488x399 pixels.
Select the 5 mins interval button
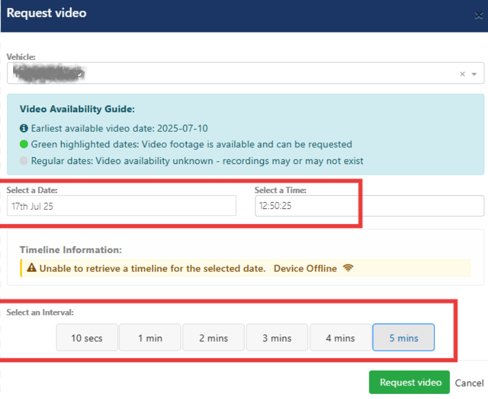tap(404, 337)
